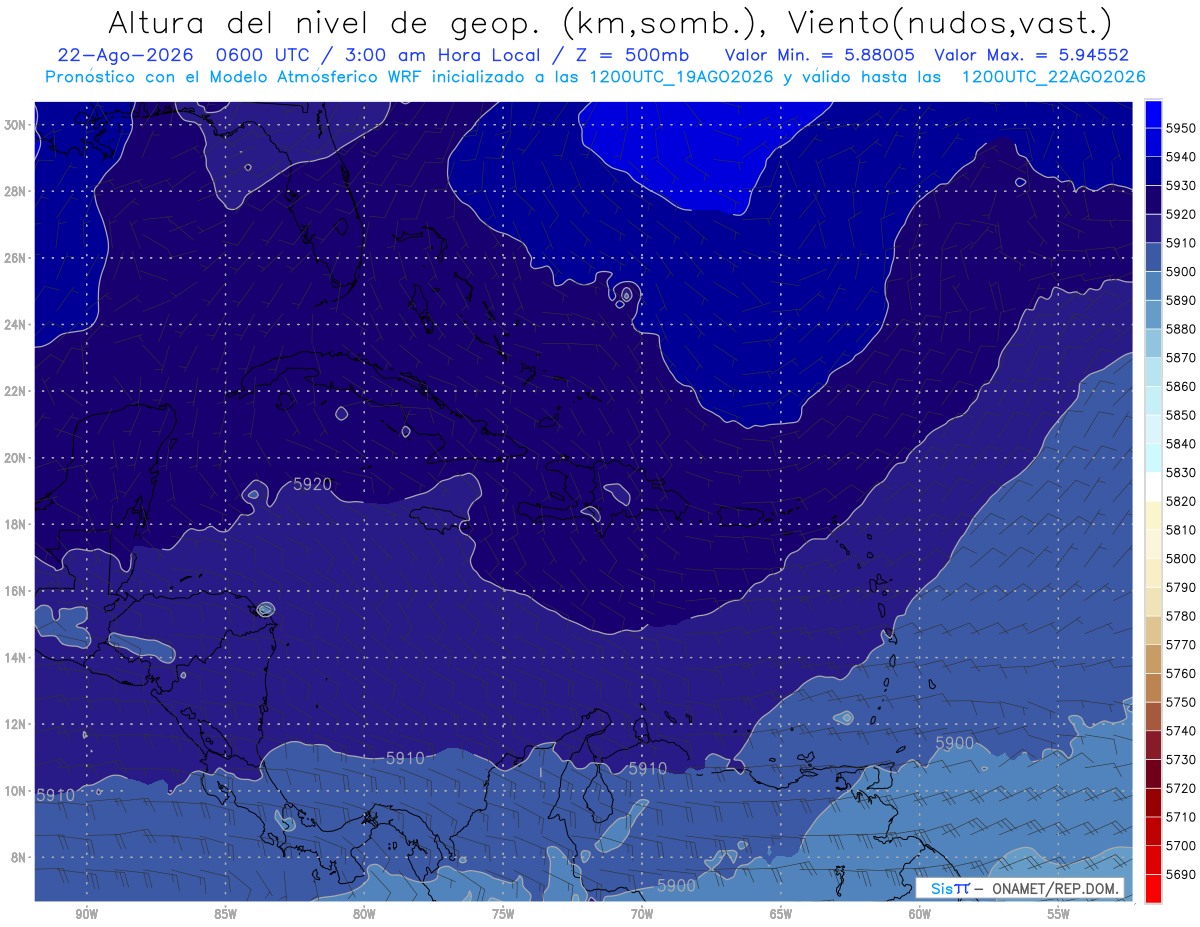This screenshot has width=1200, height=927.
Task: Click the 5710 legend value
Action: 1181,816
